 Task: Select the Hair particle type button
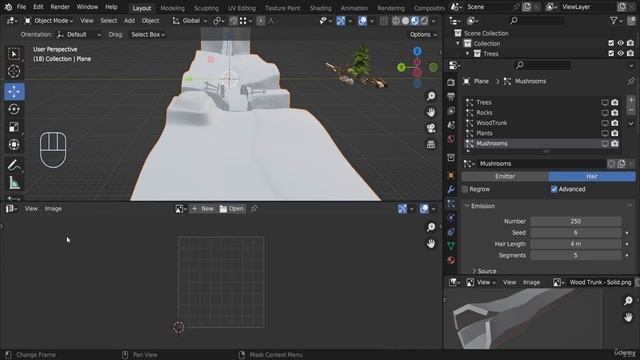592,176
